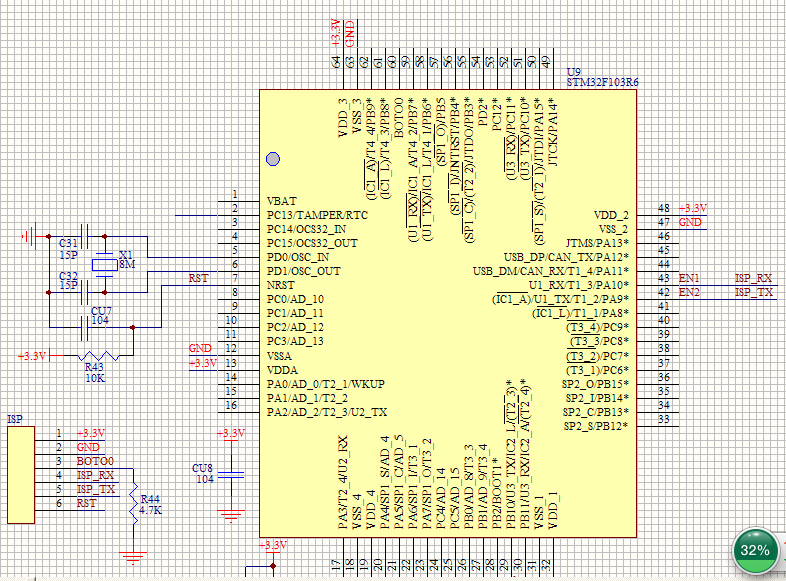
Task: Select the C31 capacitor symbol
Action: (85, 236)
